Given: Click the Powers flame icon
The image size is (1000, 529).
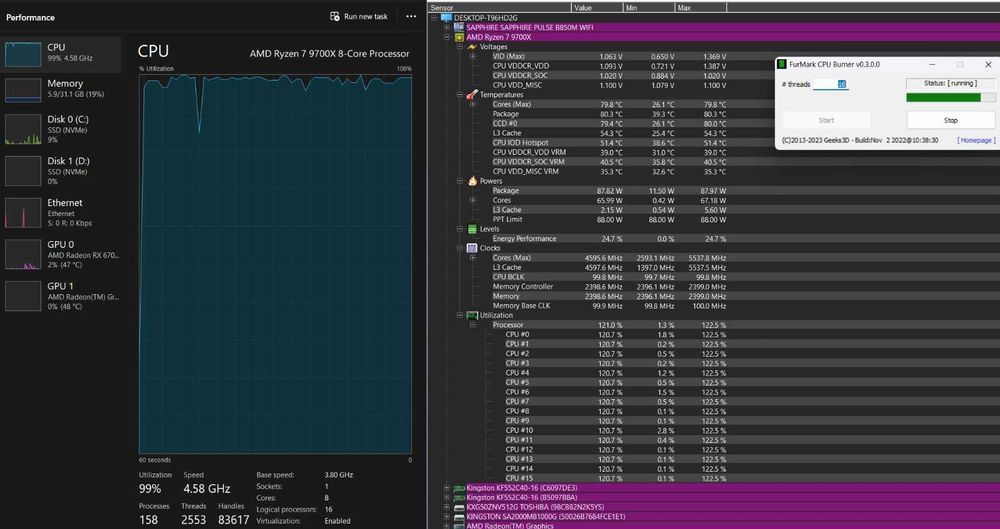Looking at the screenshot, I should coord(473,181).
